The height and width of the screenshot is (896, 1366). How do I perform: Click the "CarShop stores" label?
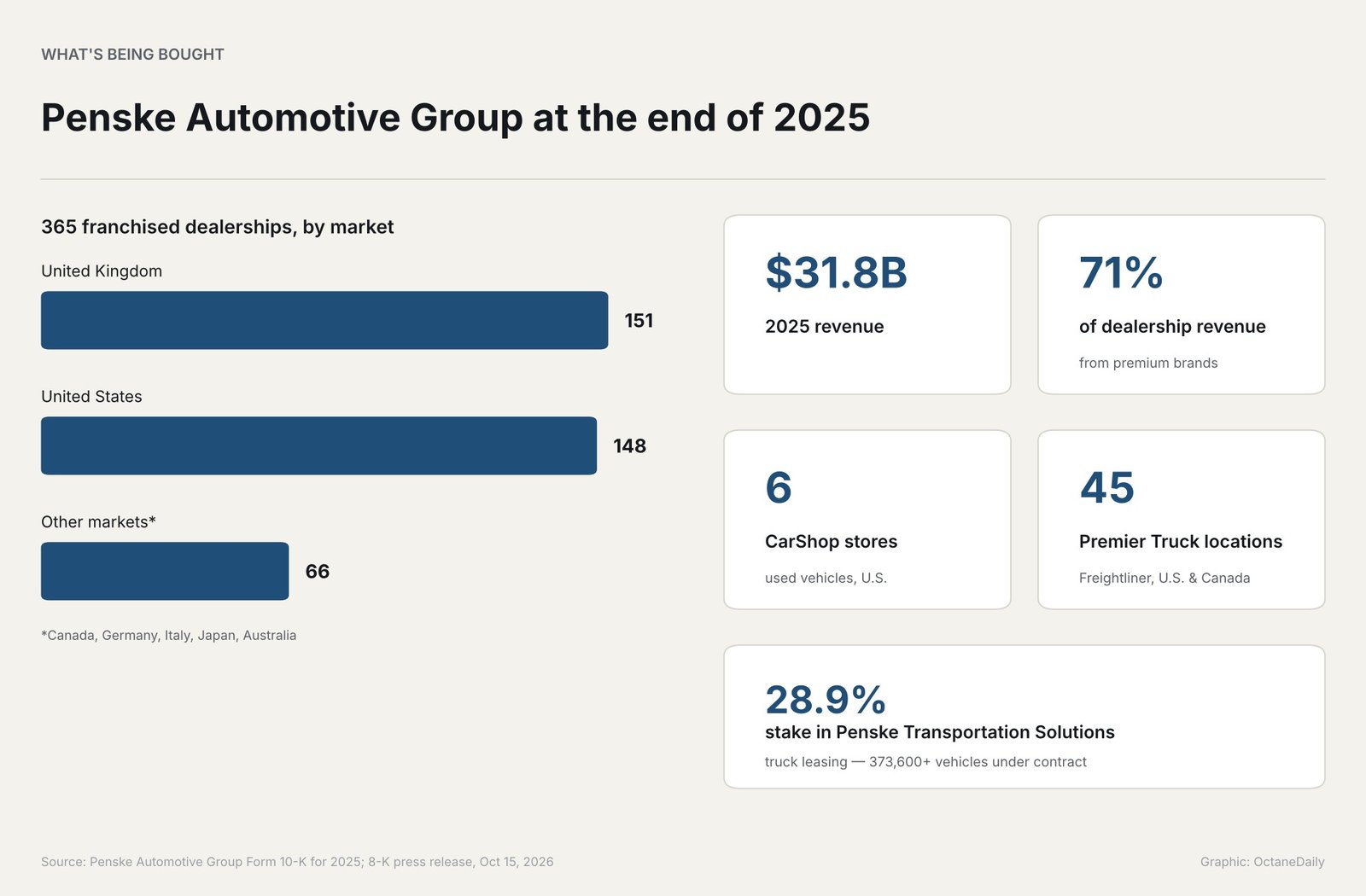tap(831, 542)
